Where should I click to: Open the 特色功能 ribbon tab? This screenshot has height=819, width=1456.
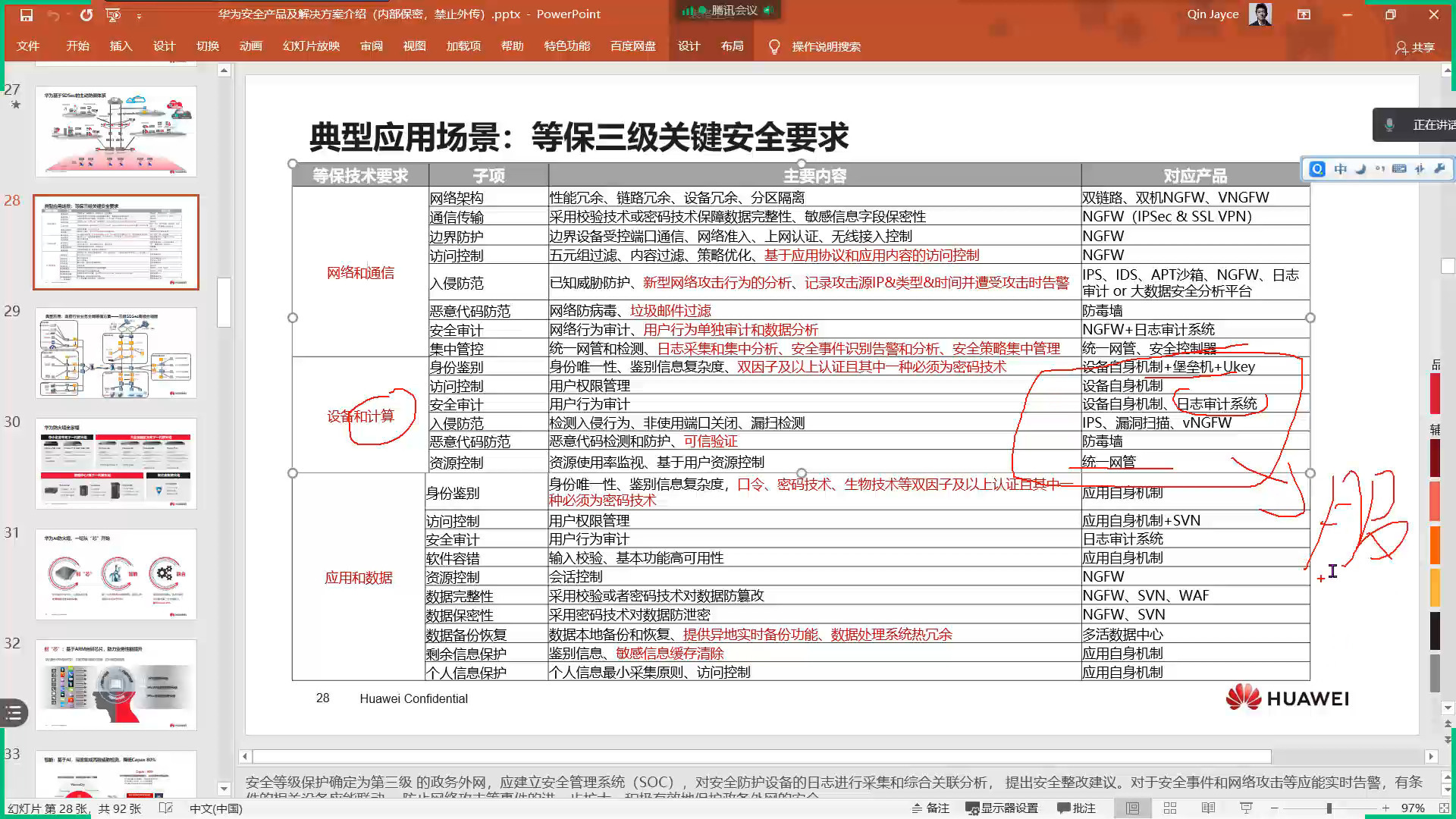[x=566, y=46]
